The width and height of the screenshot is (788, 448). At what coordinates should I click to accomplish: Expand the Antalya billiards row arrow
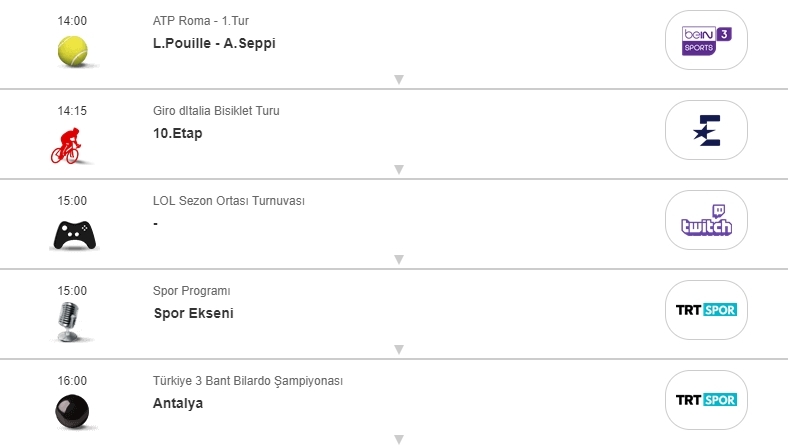[398, 439]
